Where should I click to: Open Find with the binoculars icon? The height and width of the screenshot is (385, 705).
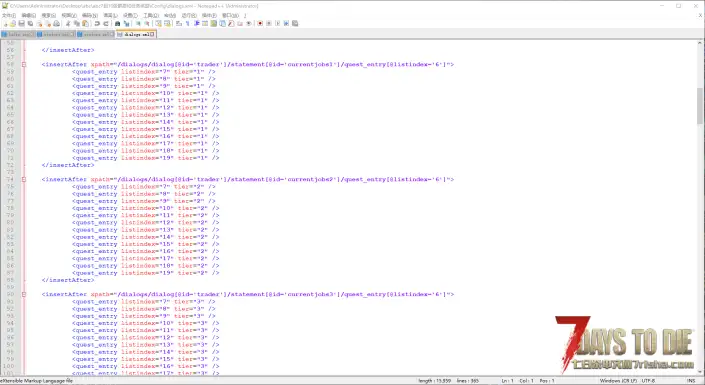coord(117,23)
